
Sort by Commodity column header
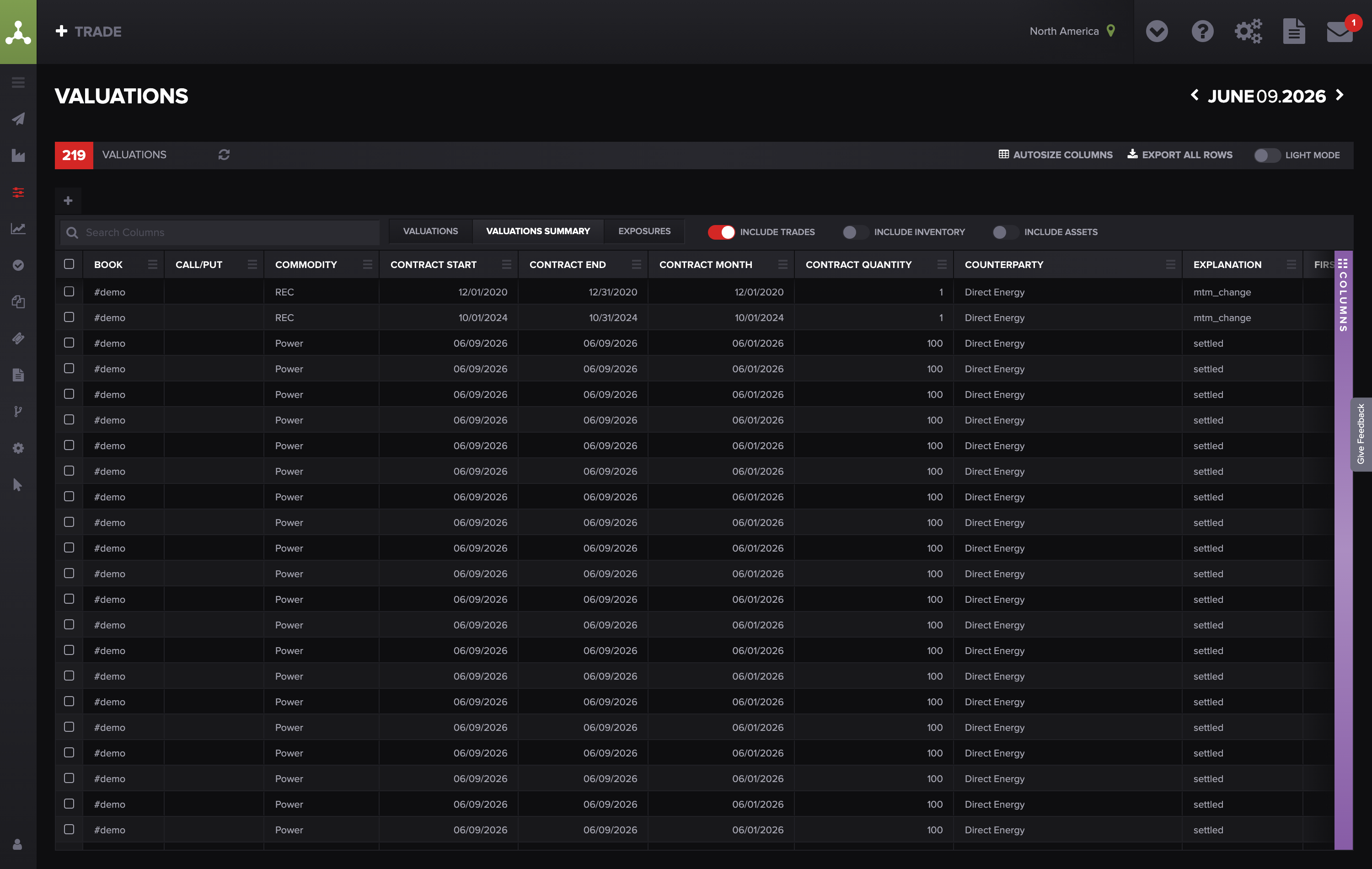coord(306,264)
